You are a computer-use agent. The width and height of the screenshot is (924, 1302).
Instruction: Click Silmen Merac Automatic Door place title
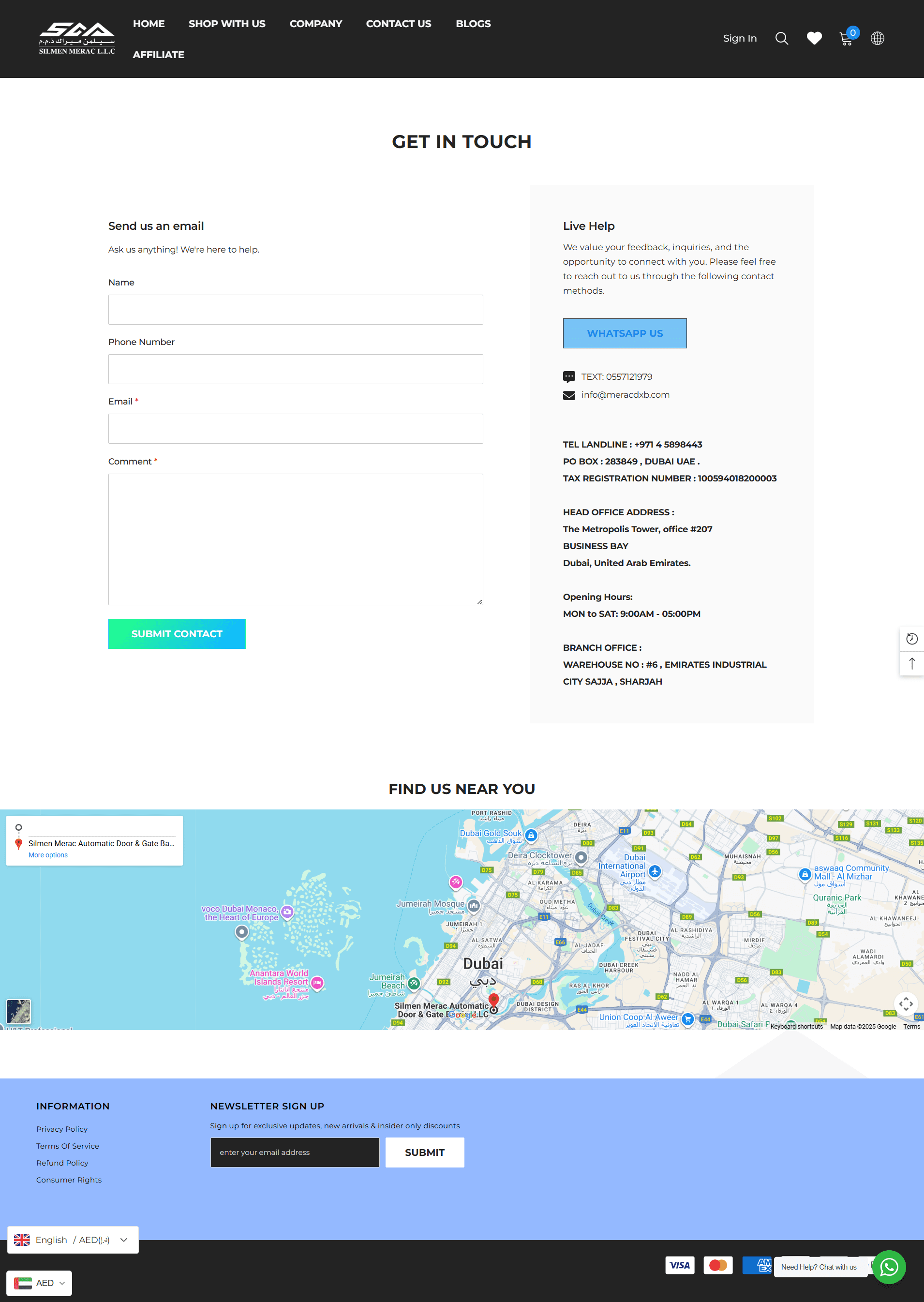coord(101,843)
